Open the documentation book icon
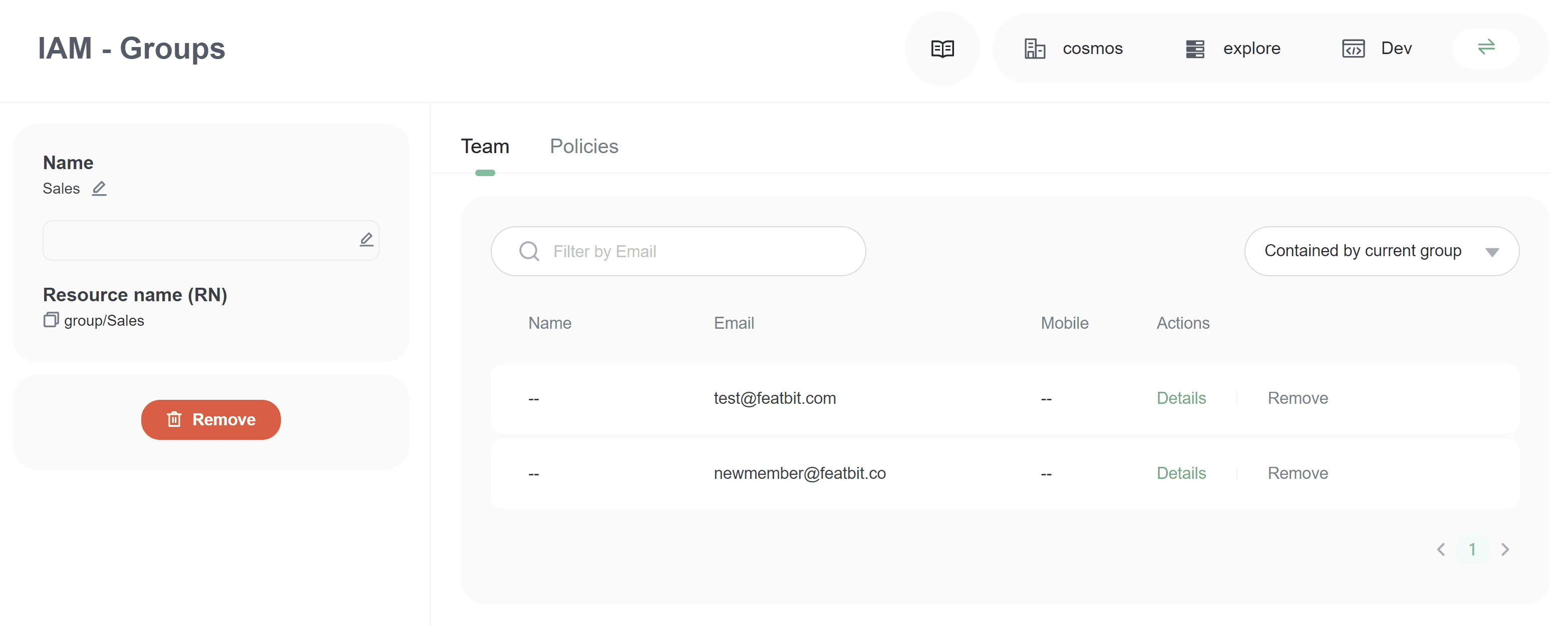Screen dimensions: 1568x626 942,49
